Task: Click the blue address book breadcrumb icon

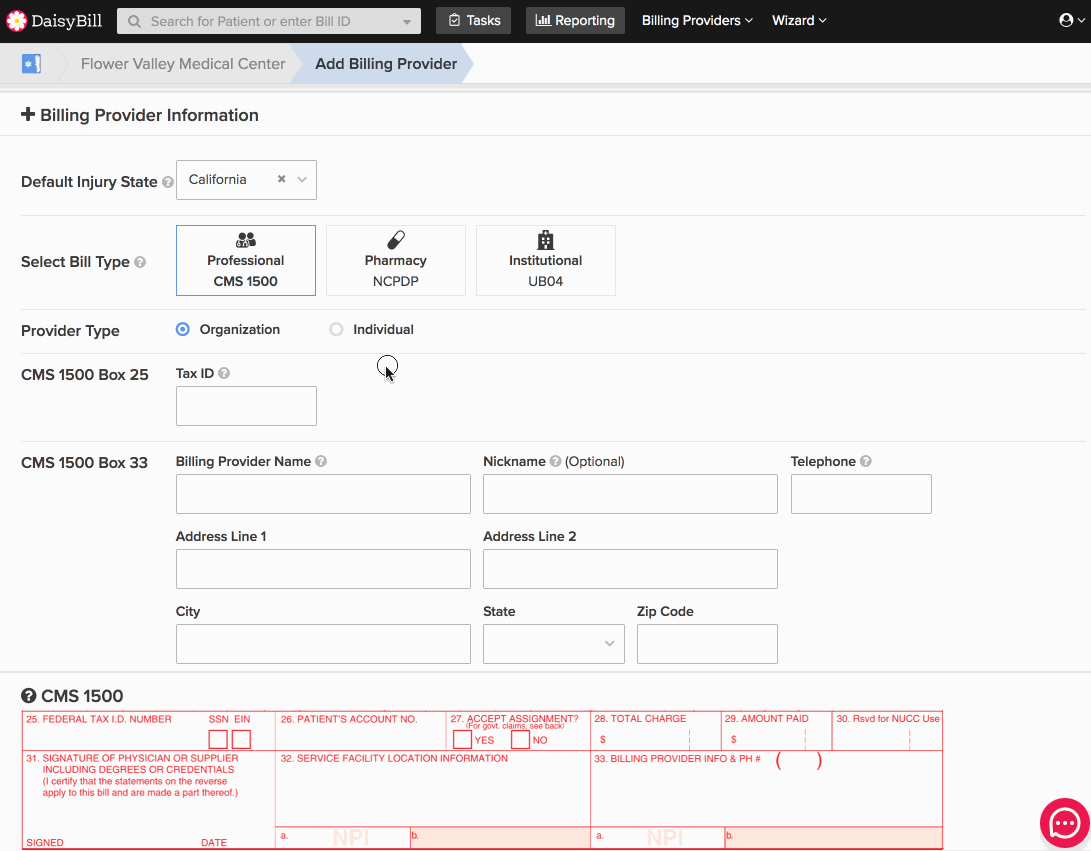Action: coord(31,64)
